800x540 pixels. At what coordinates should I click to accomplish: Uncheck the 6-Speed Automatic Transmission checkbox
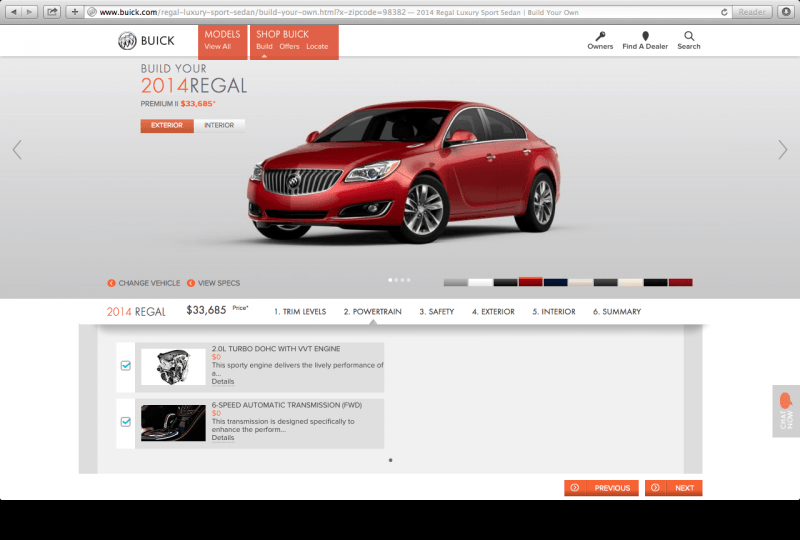tap(126, 422)
